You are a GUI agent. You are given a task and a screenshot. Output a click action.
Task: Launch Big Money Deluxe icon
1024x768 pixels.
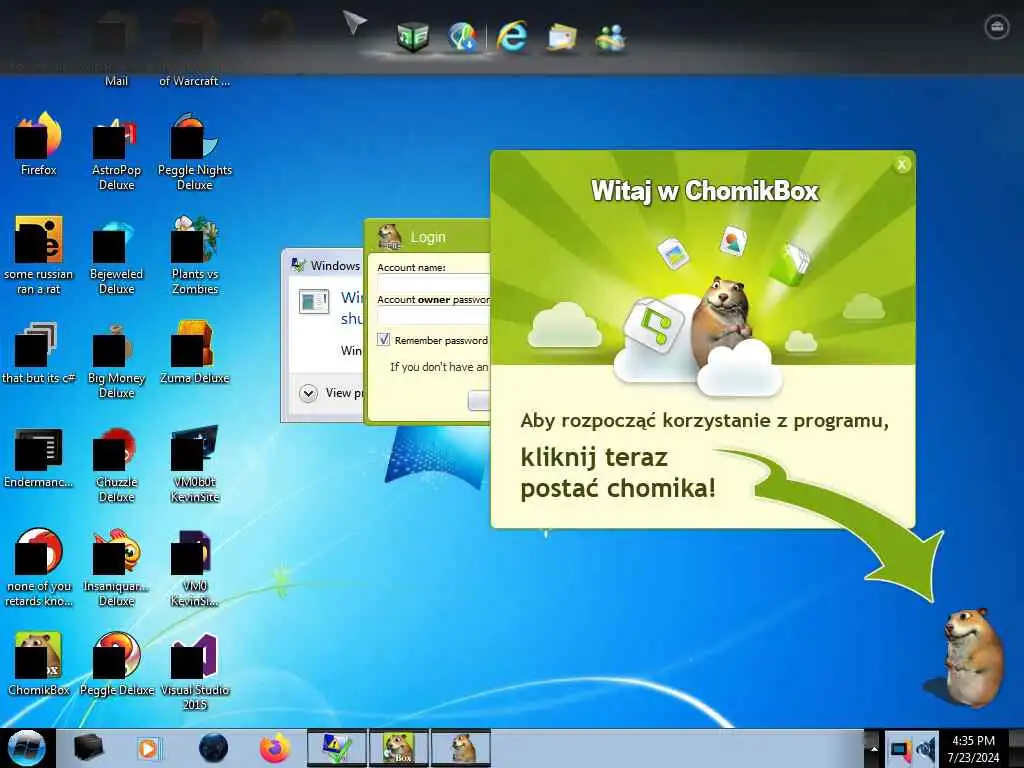pos(116,360)
